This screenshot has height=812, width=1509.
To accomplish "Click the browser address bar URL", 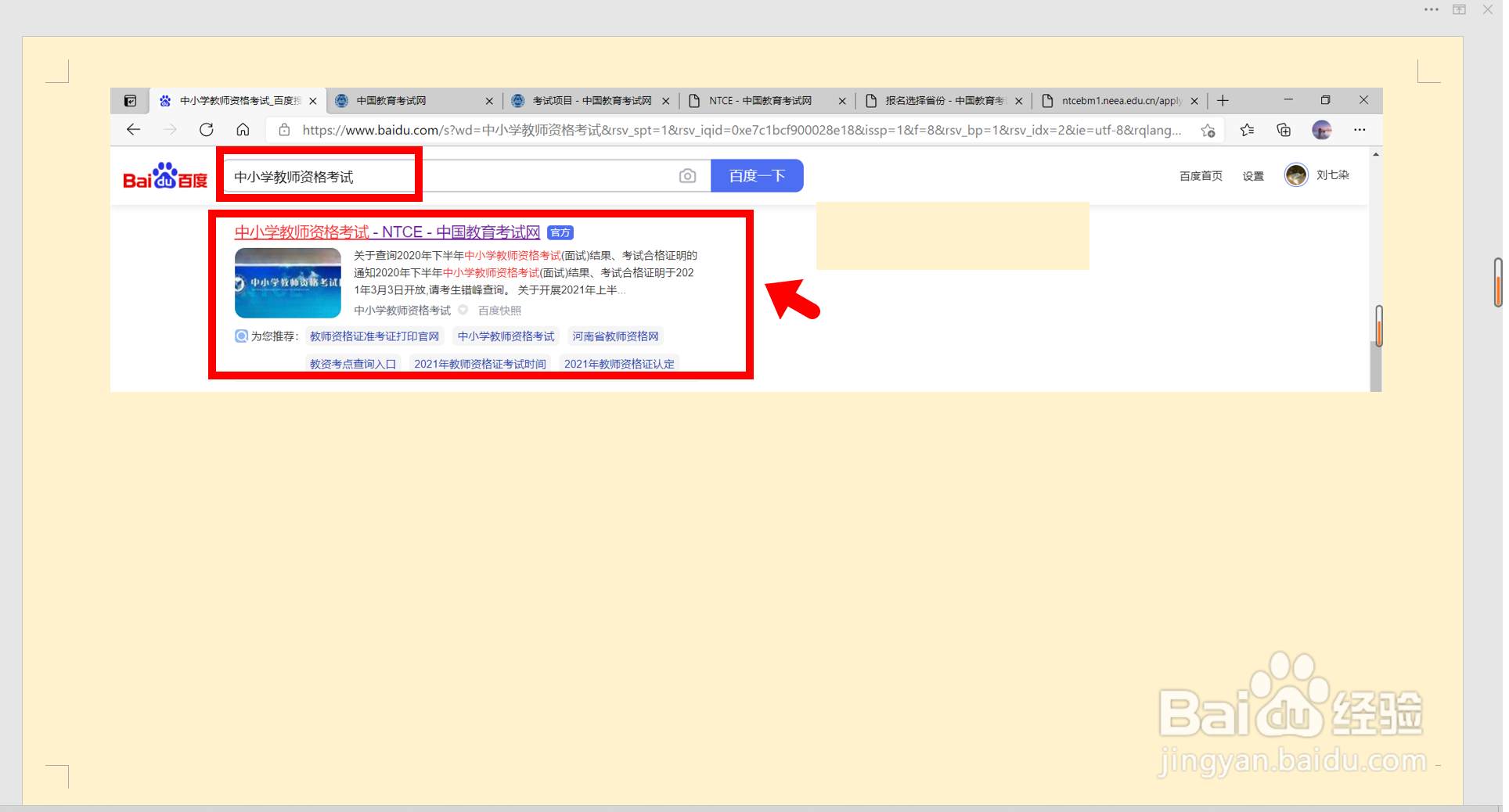I will [741, 130].
